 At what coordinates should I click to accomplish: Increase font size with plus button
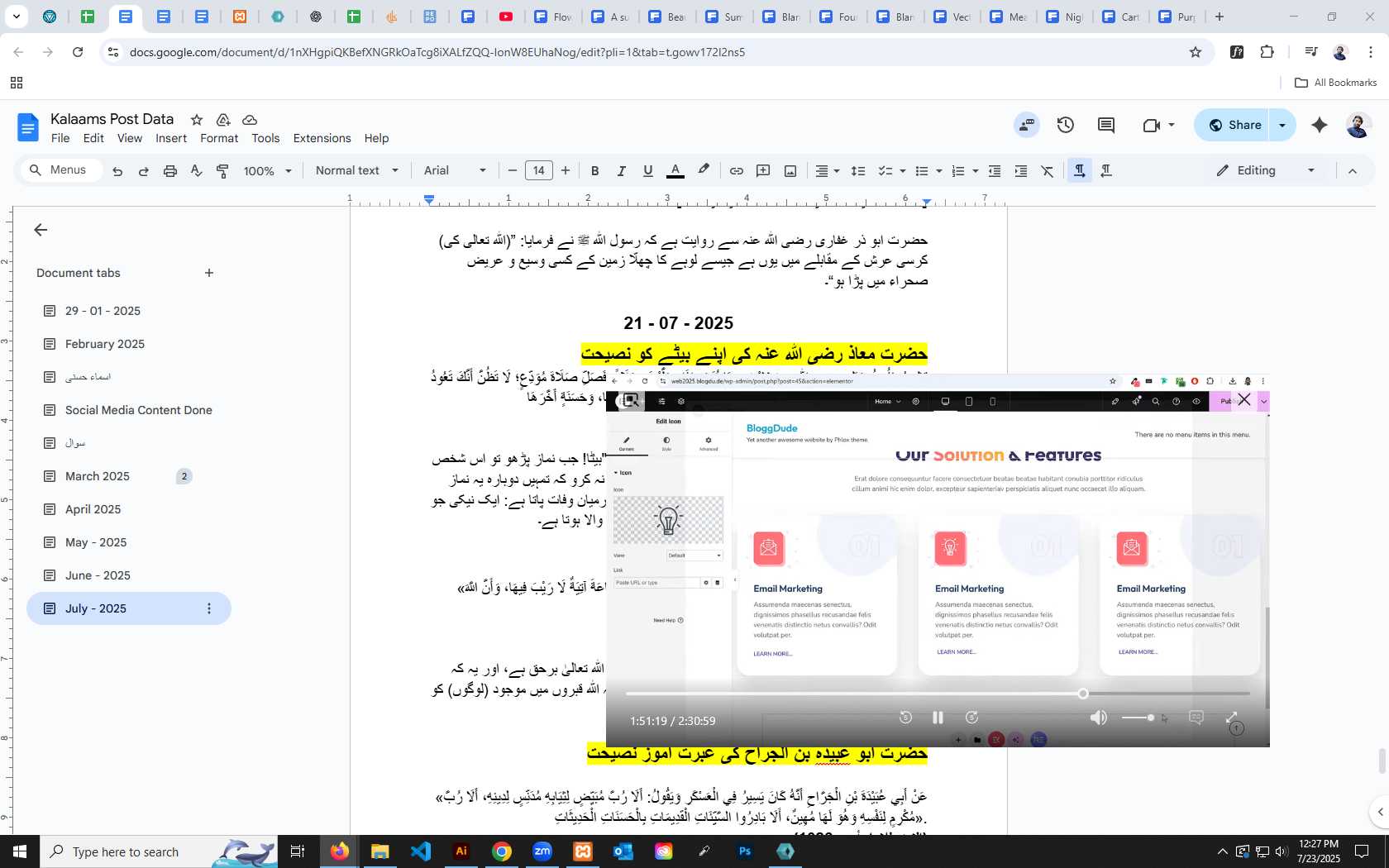[x=566, y=171]
